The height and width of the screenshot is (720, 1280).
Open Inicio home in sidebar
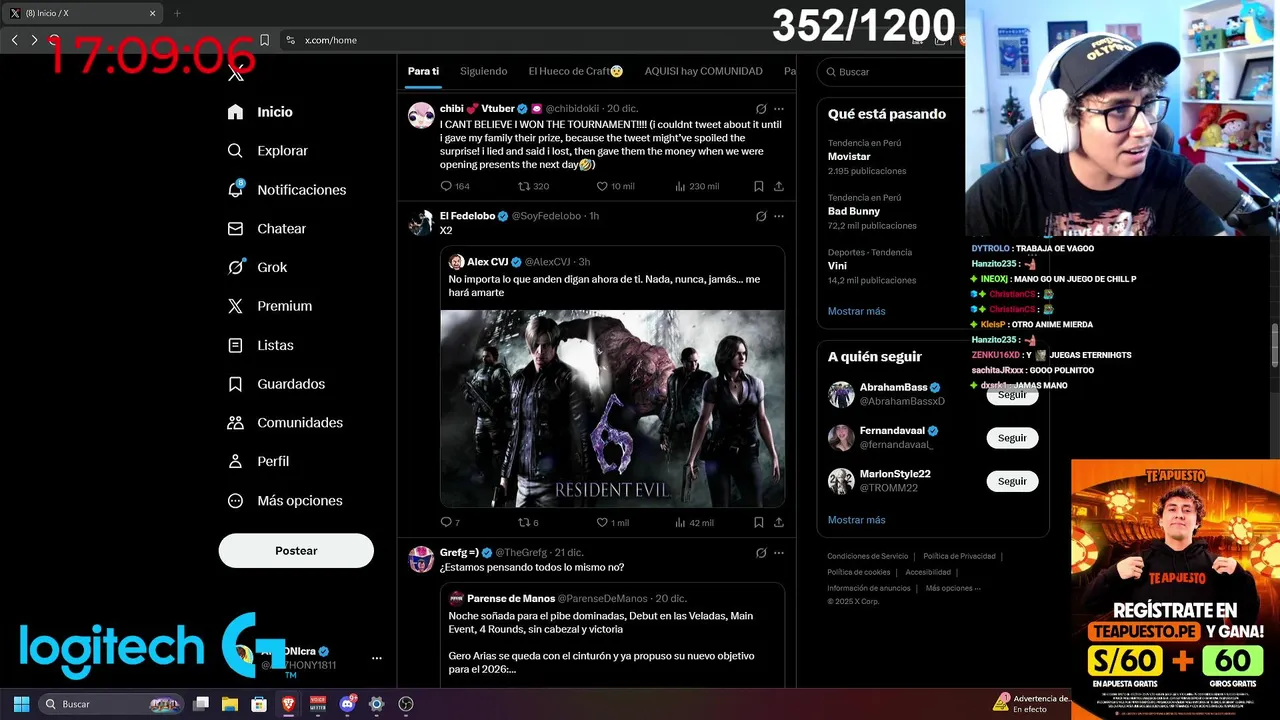coord(260,112)
